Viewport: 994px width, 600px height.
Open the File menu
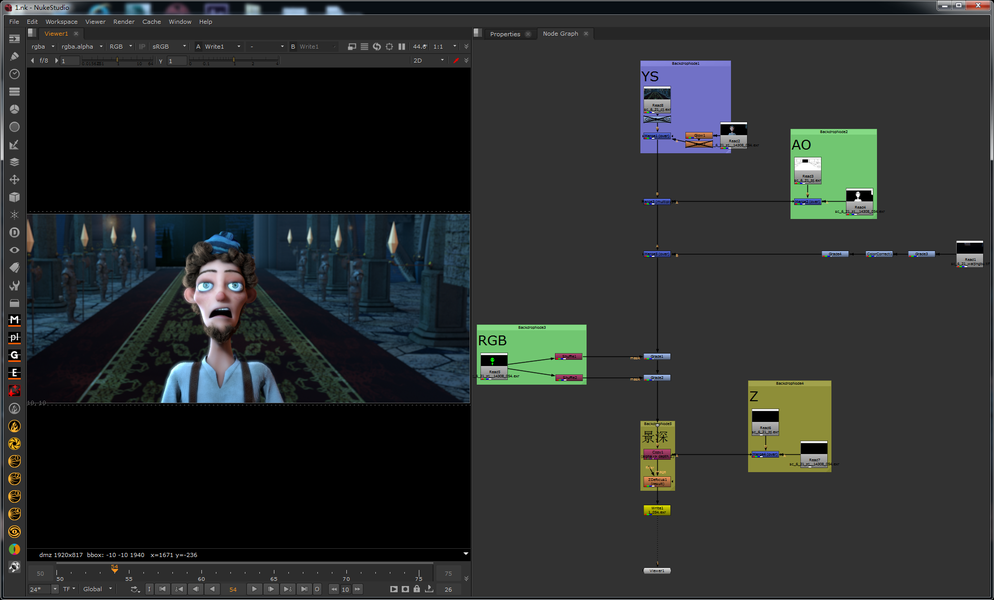point(14,22)
